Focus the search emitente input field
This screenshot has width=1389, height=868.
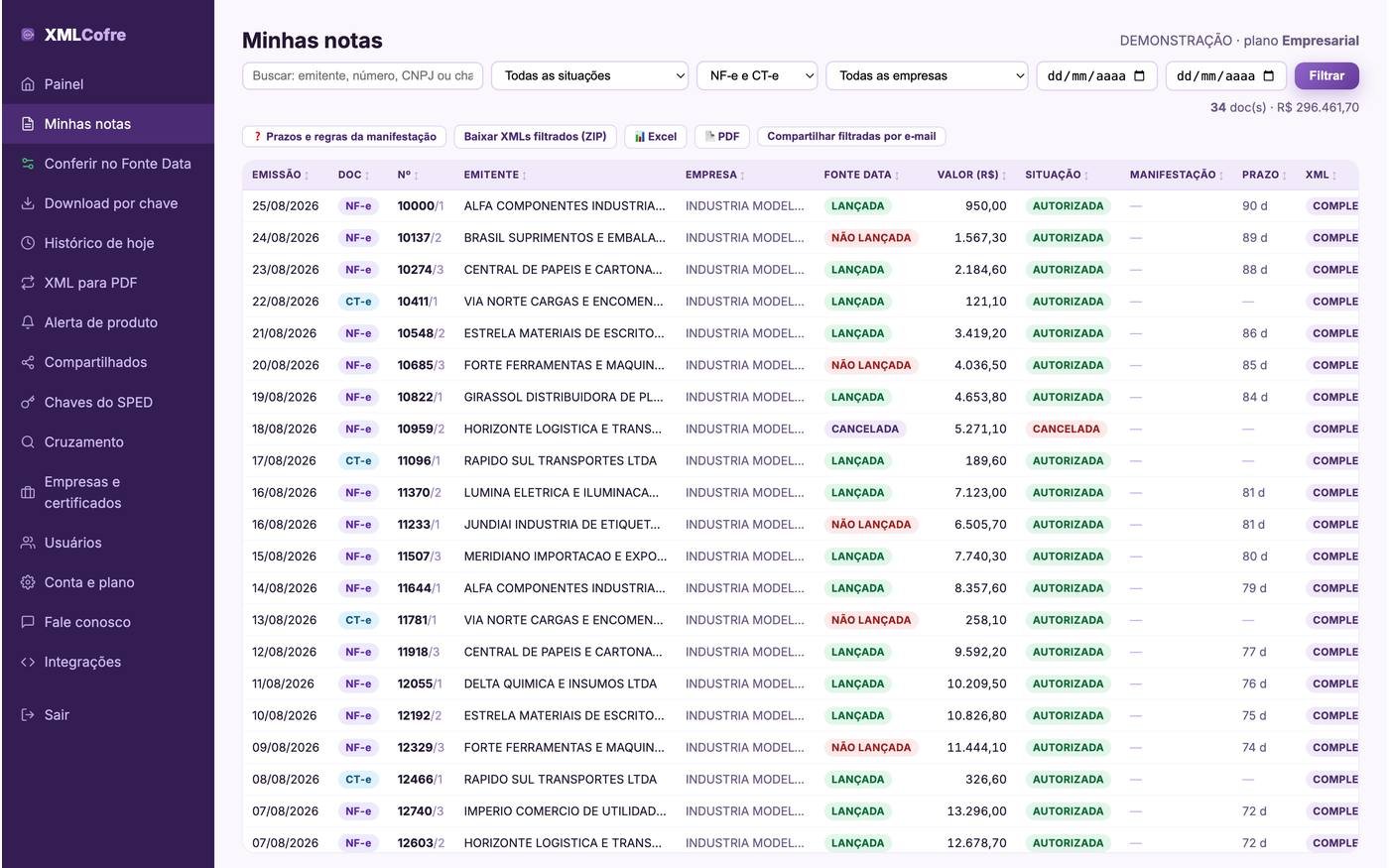tap(363, 75)
